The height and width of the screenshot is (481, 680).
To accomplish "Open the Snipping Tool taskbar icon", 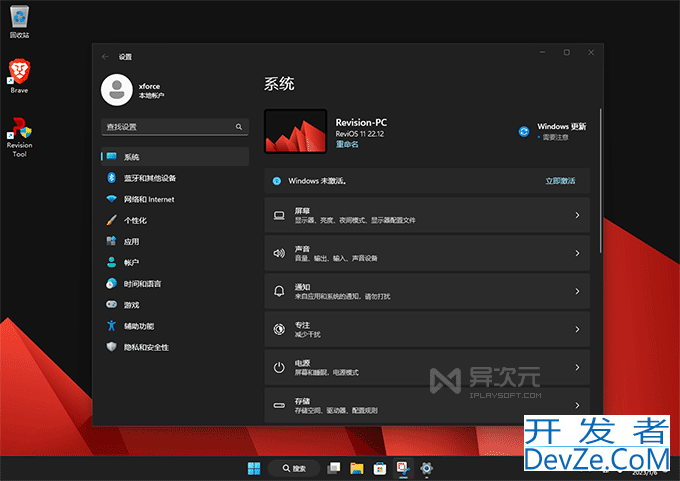I will coord(403,468).
